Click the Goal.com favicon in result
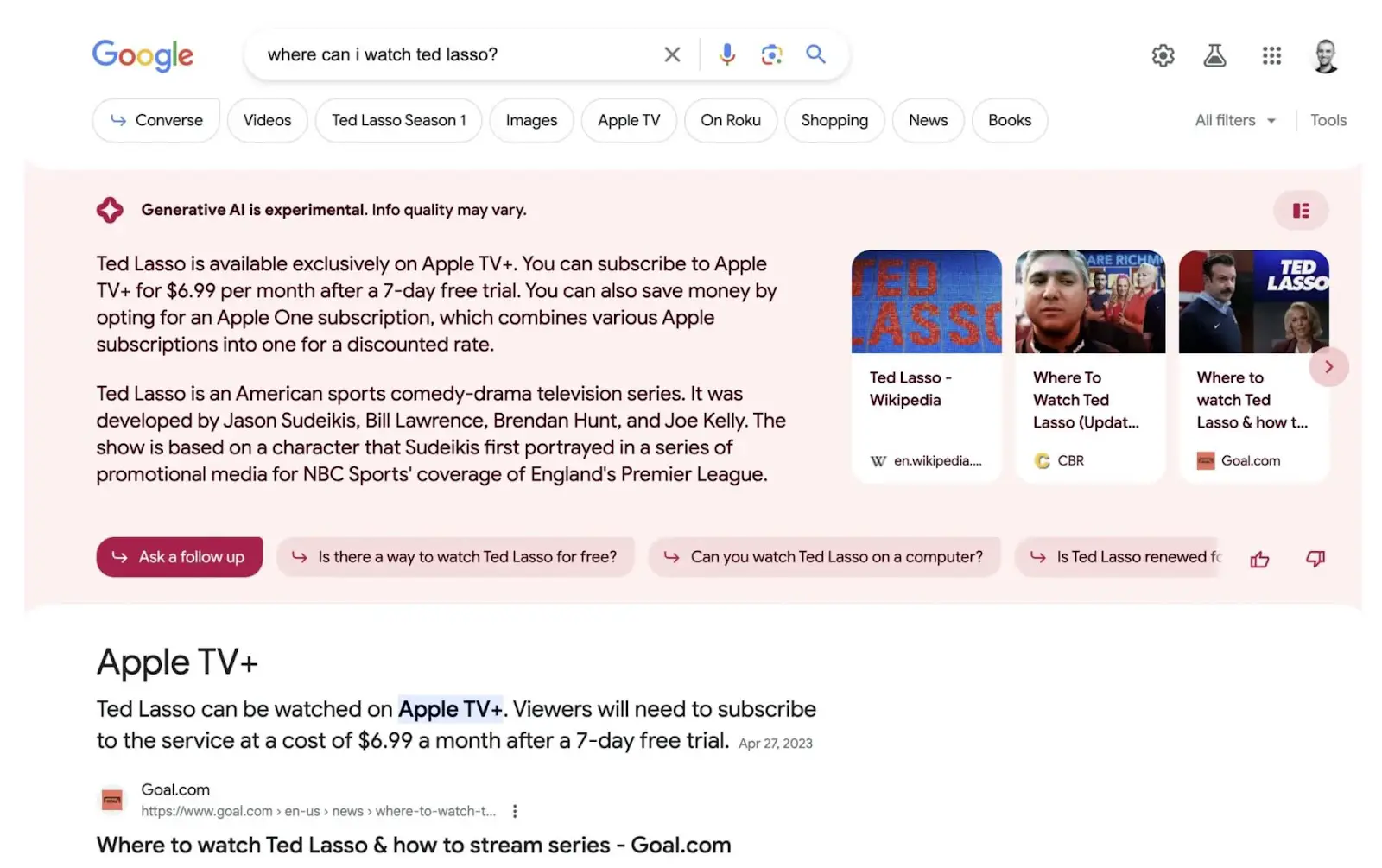 click(112, 801)
